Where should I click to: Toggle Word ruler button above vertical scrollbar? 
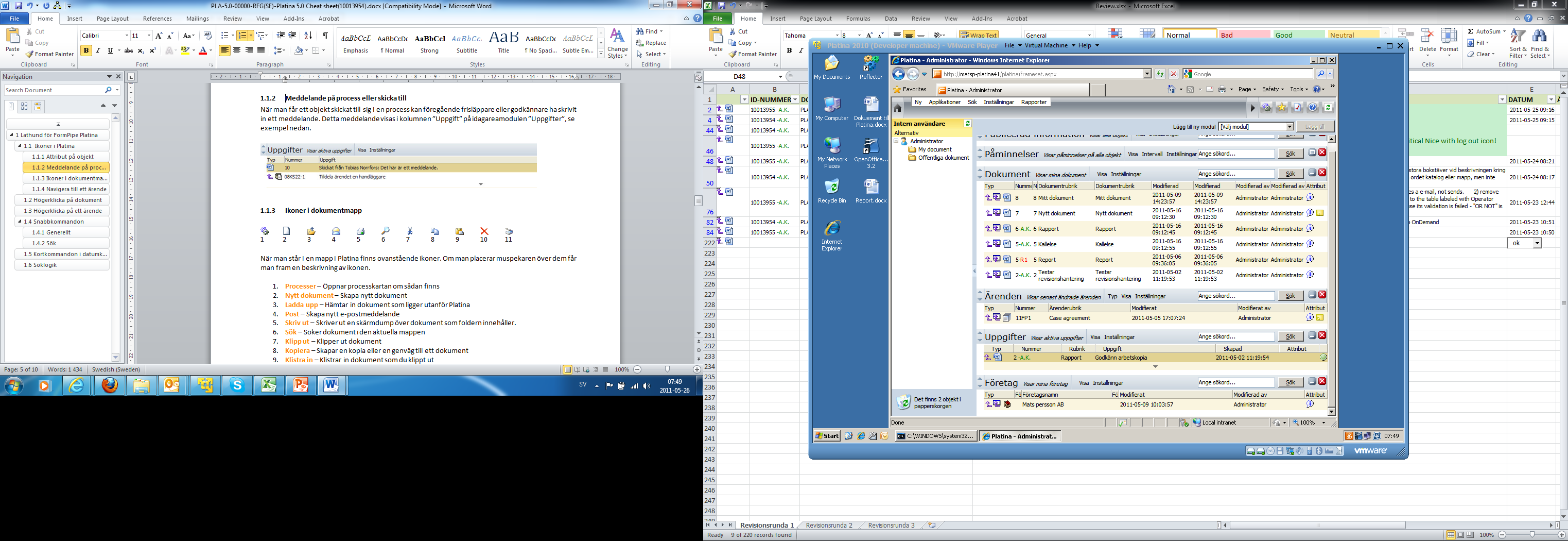click(x=698, y=77)
